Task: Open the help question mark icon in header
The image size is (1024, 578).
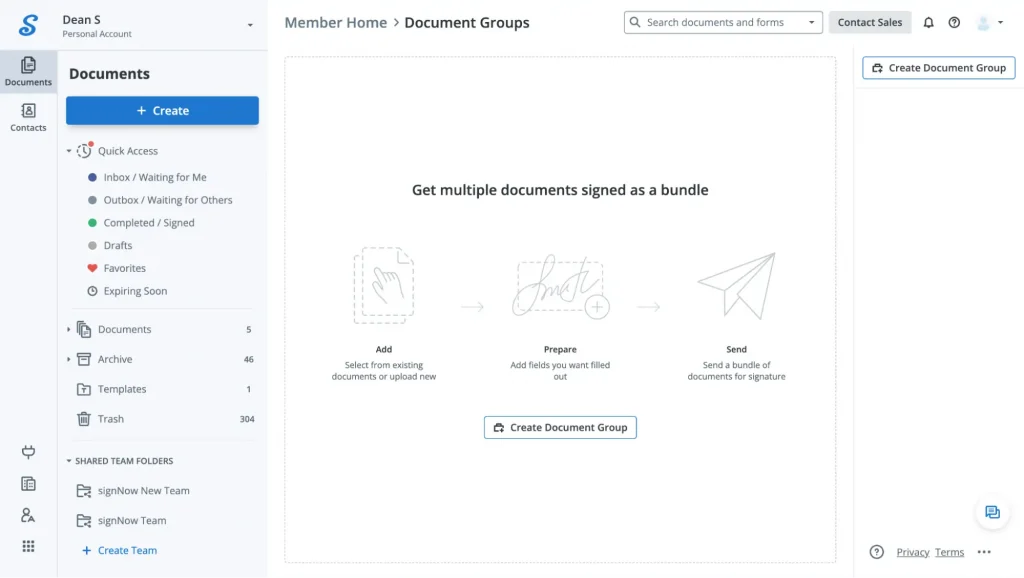Action: (954, 23)
